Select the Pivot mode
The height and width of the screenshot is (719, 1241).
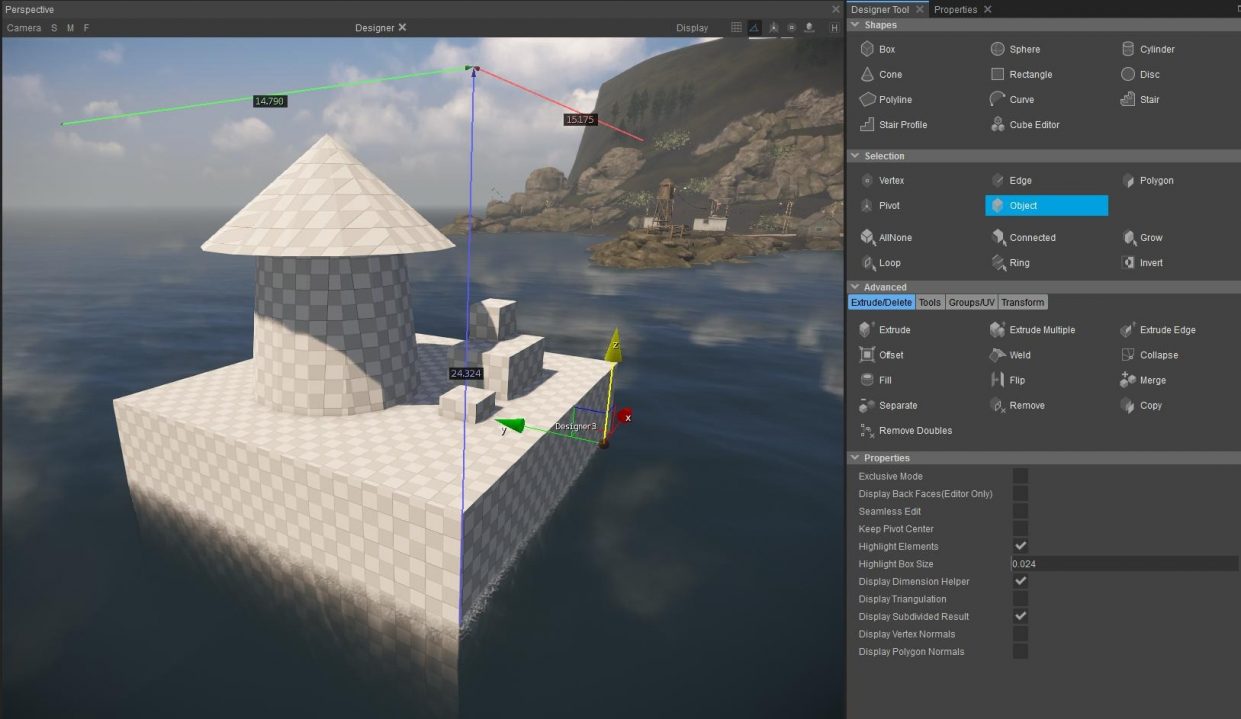(x=880, y=205)
